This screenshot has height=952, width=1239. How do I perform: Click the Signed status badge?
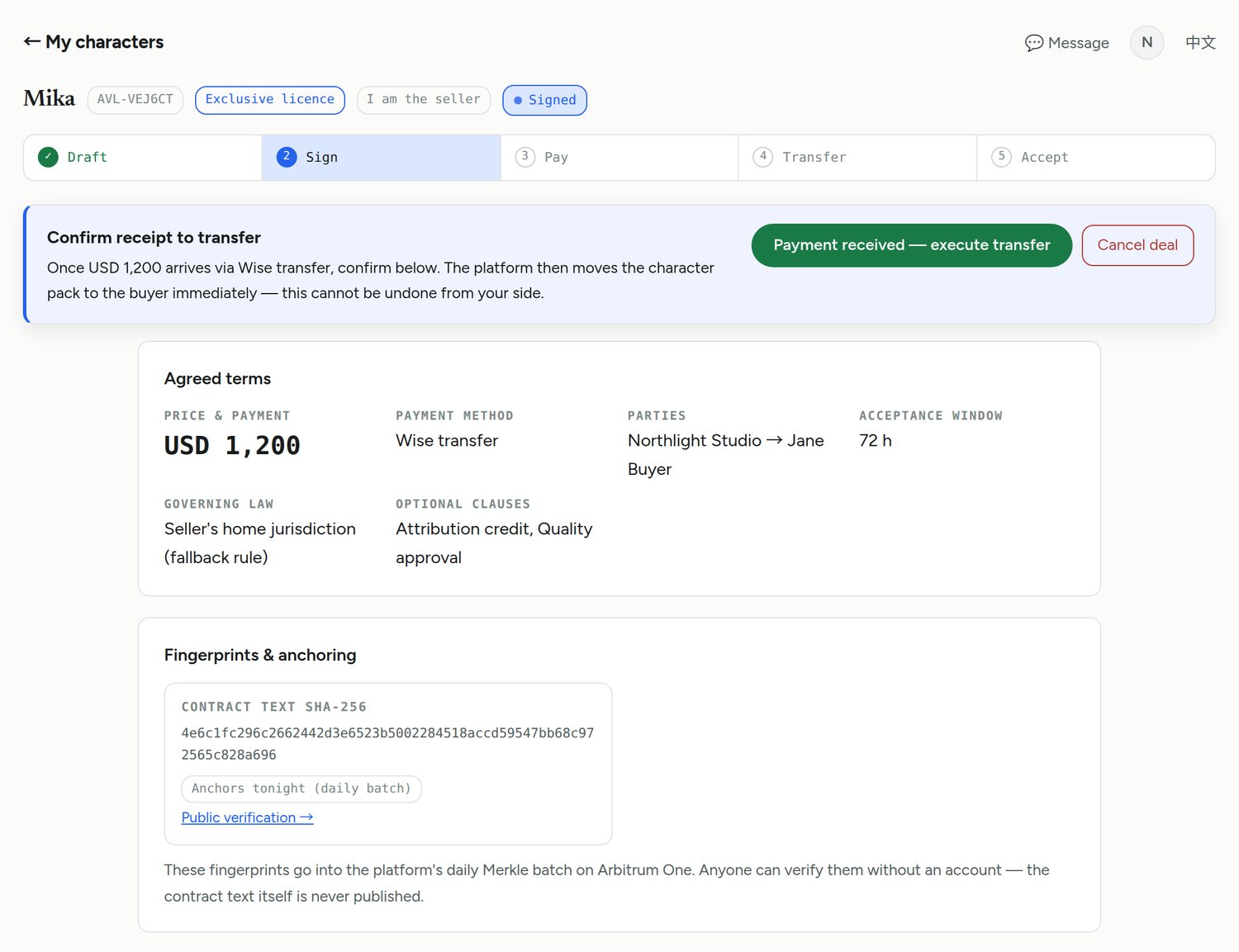[x=545, y=100]
